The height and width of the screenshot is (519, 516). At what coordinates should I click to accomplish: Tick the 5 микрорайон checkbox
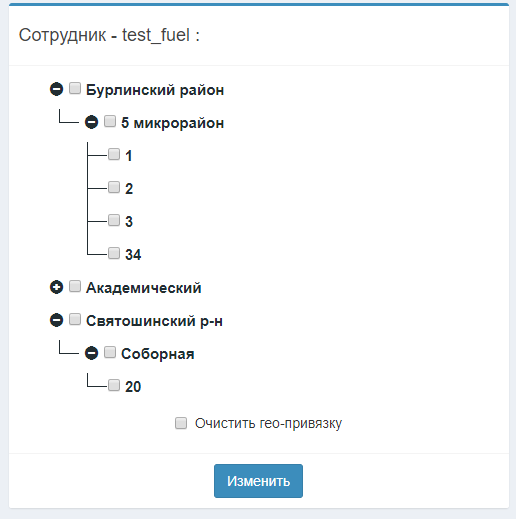tap(110, 121)
